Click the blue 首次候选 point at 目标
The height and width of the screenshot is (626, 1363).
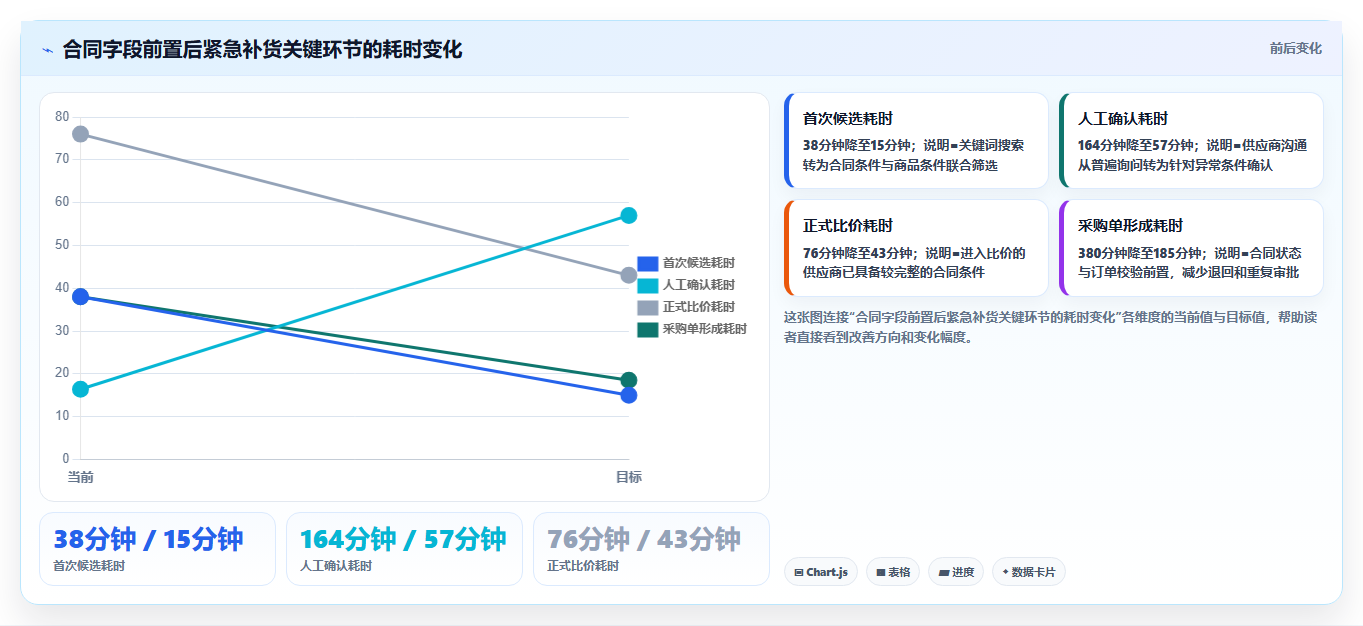click(629, 395)
